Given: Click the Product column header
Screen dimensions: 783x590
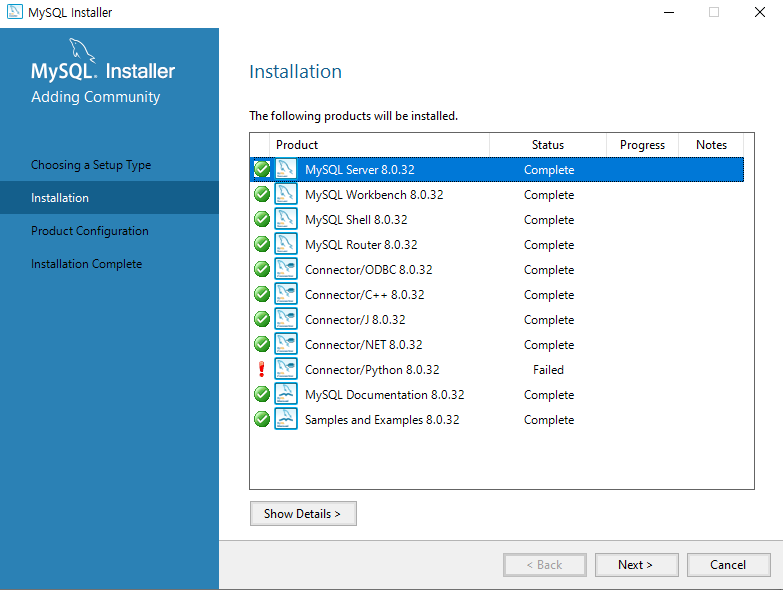Looking at the screenshot, I should (x=379, y=145).
